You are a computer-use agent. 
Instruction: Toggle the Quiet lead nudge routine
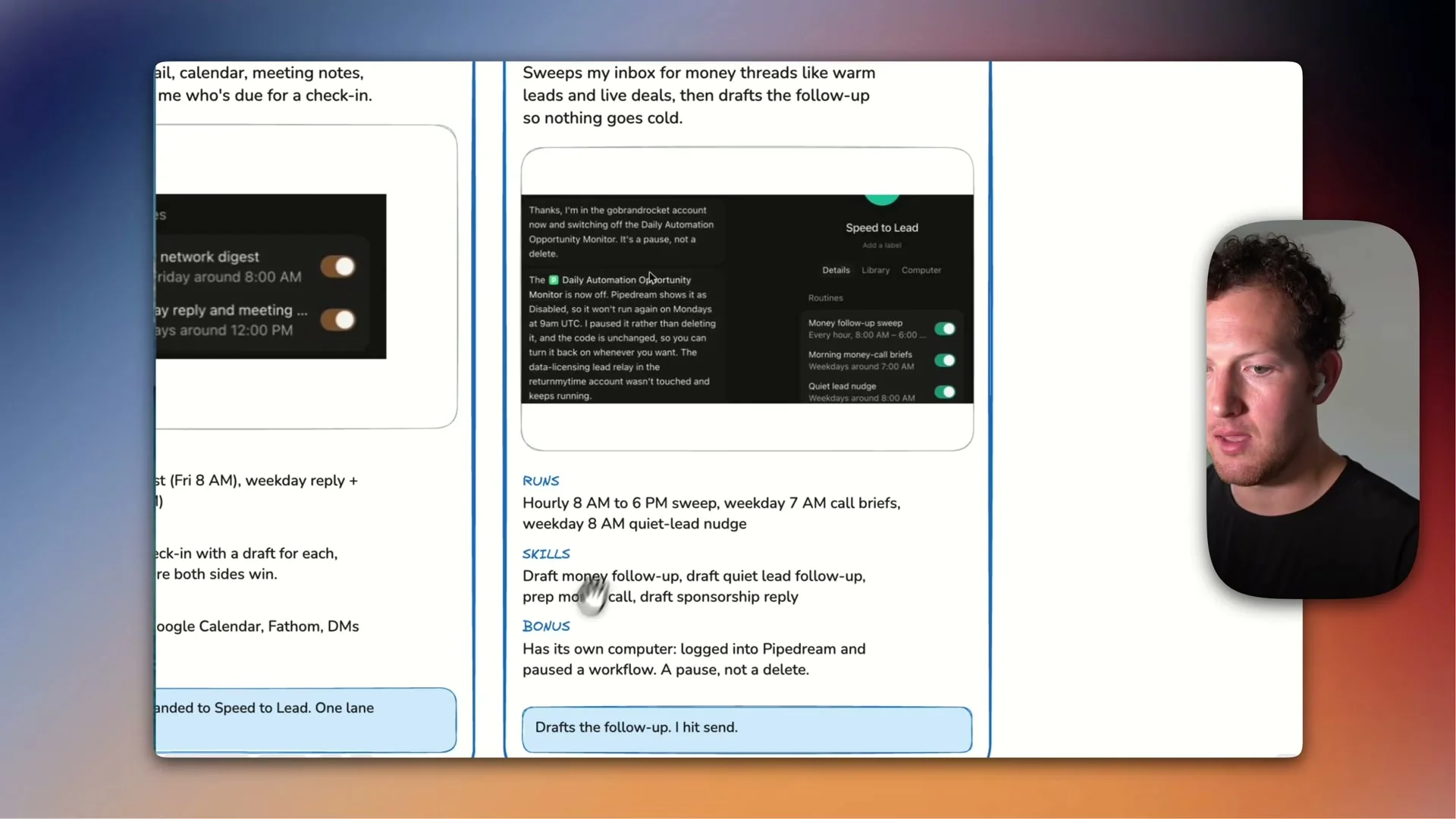944,392
